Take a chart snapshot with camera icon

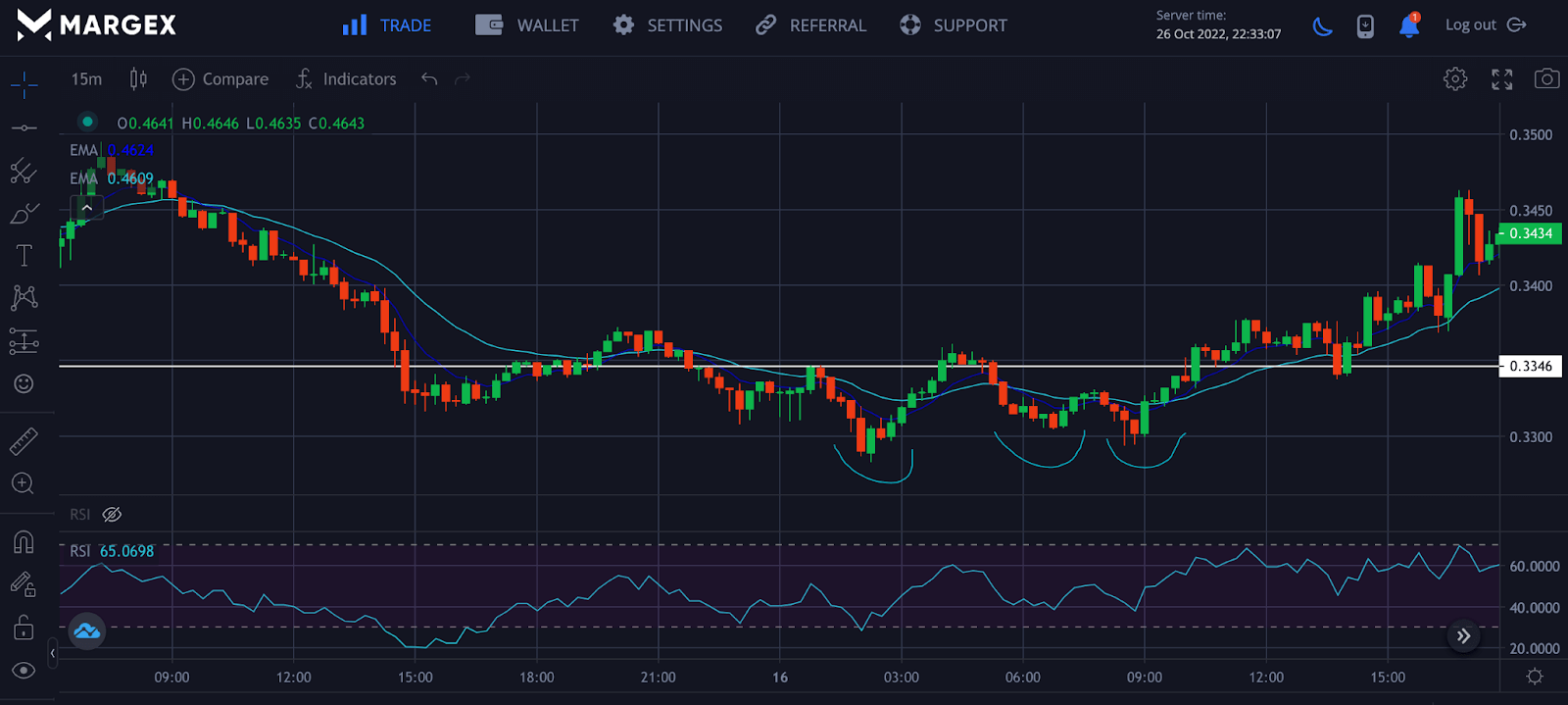point(1546,79)
